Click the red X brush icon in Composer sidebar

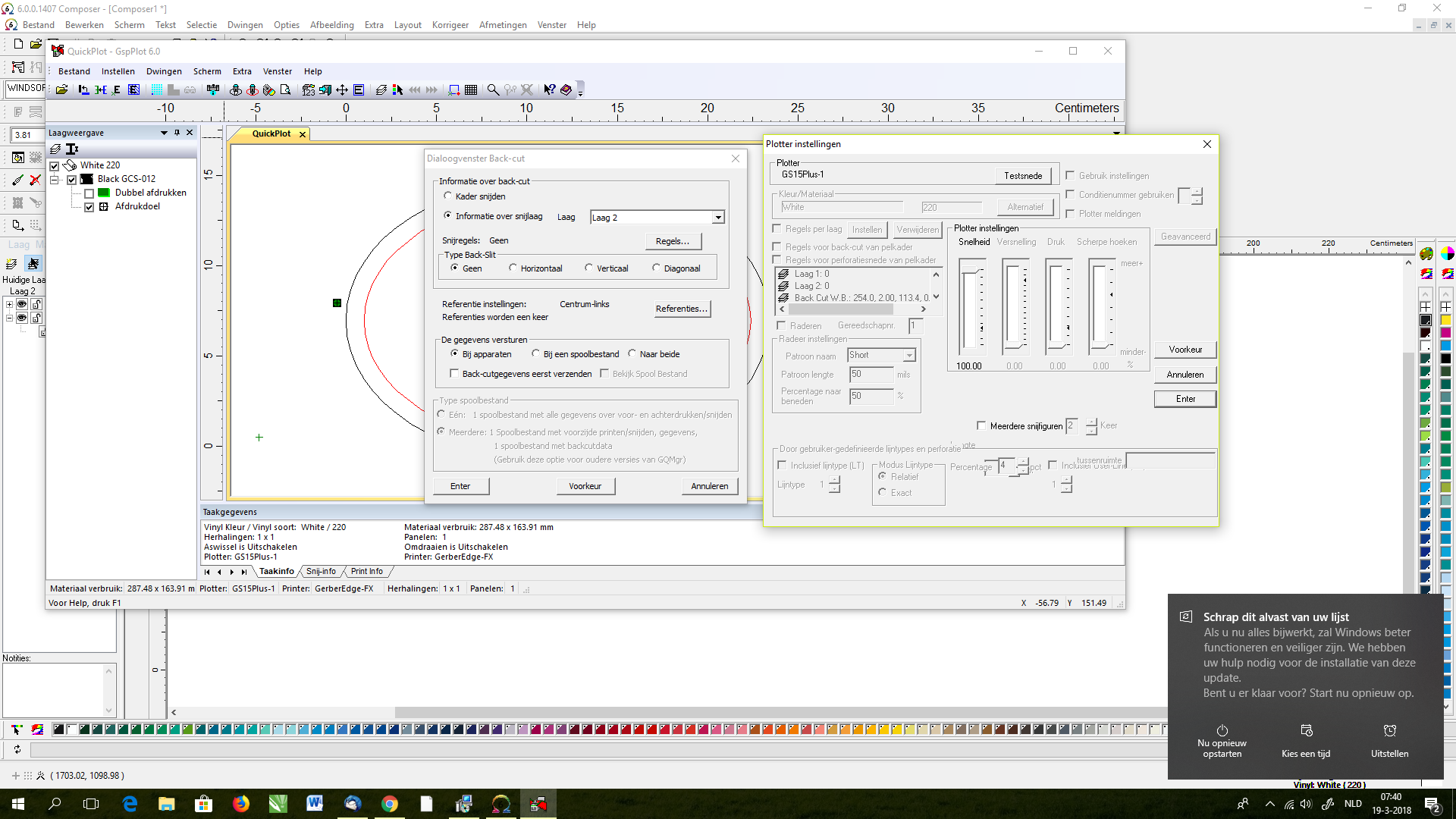35,180
